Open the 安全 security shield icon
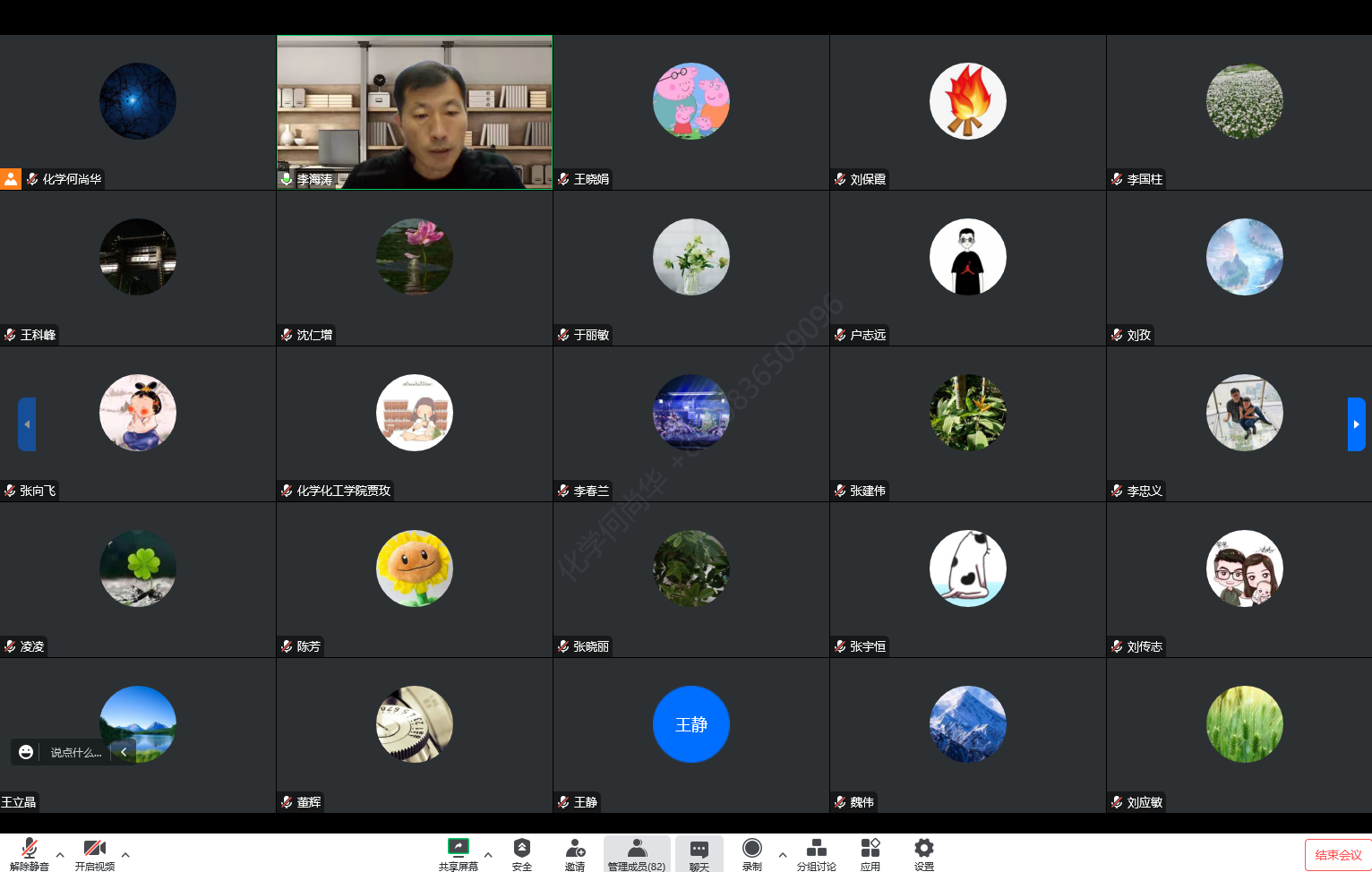 521,853
